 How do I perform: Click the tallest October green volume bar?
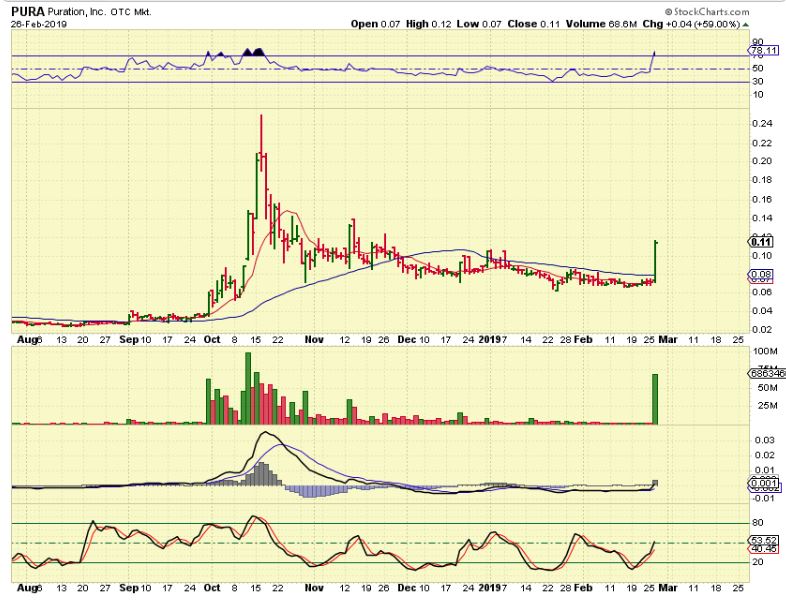248,388
